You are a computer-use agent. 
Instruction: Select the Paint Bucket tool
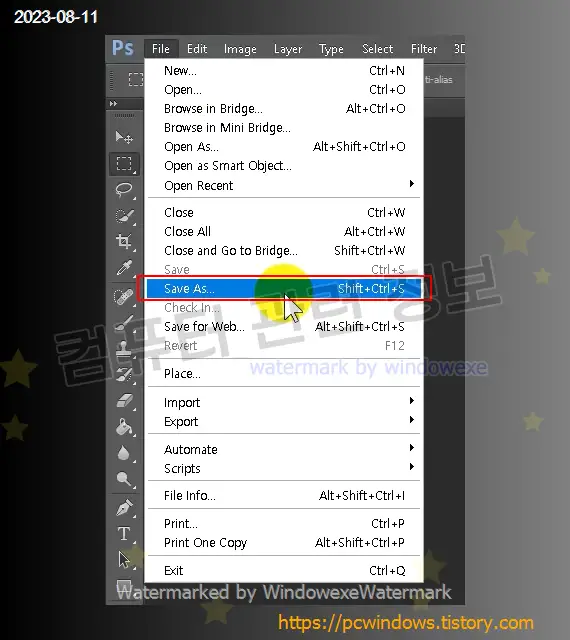coord(124,427)
